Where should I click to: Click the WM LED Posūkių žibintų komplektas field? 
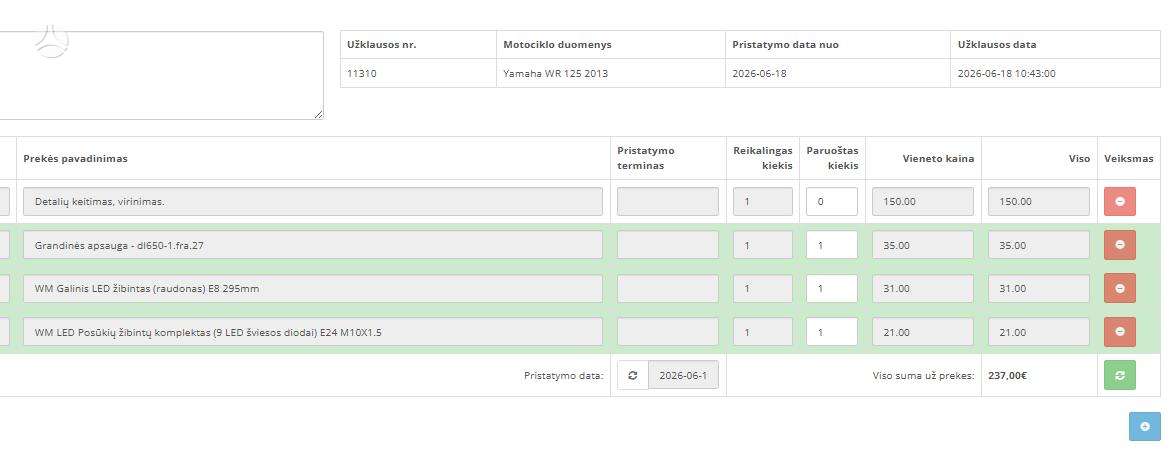tap(313, 332)
